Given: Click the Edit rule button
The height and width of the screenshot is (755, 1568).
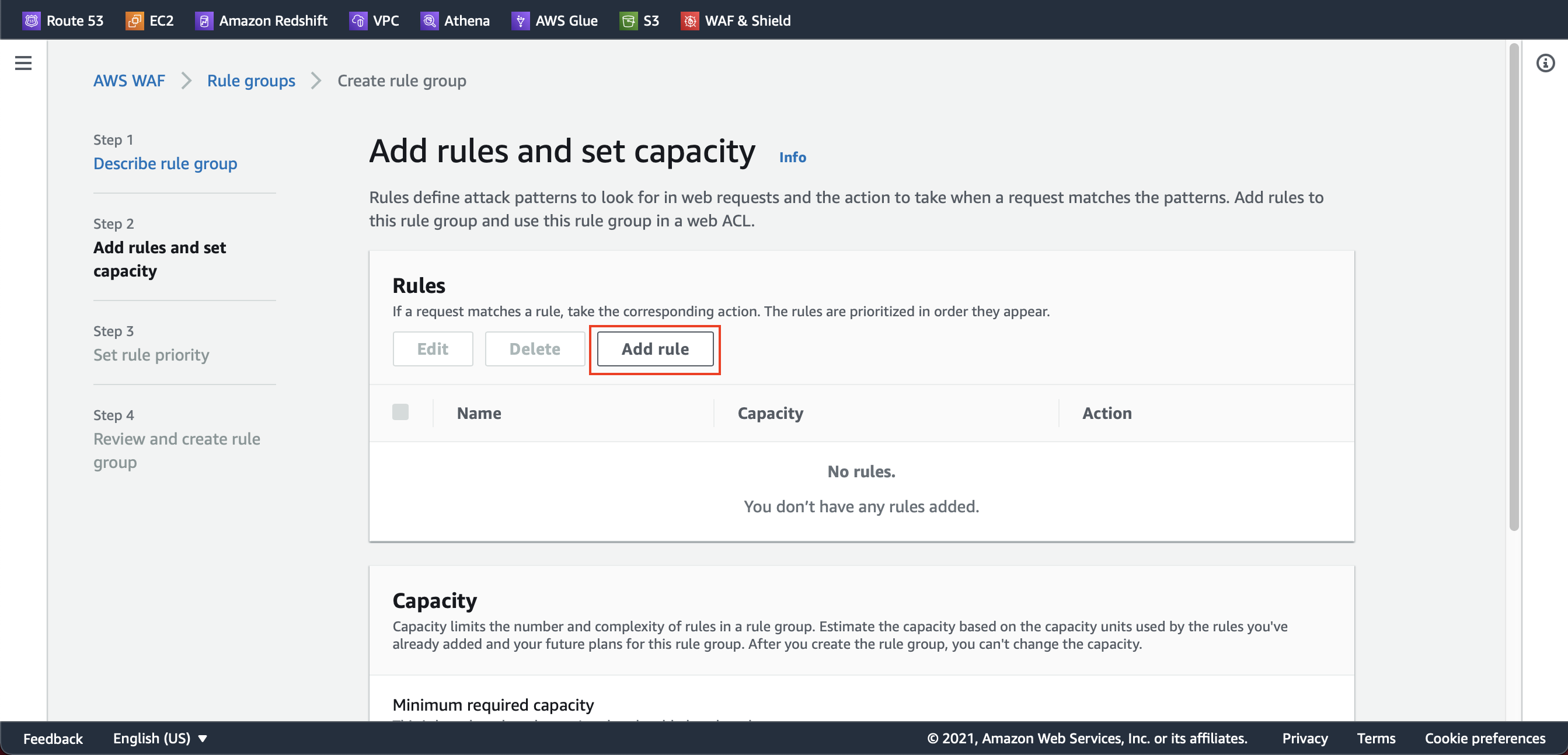Looking at the screenshot, I should 433,348.
